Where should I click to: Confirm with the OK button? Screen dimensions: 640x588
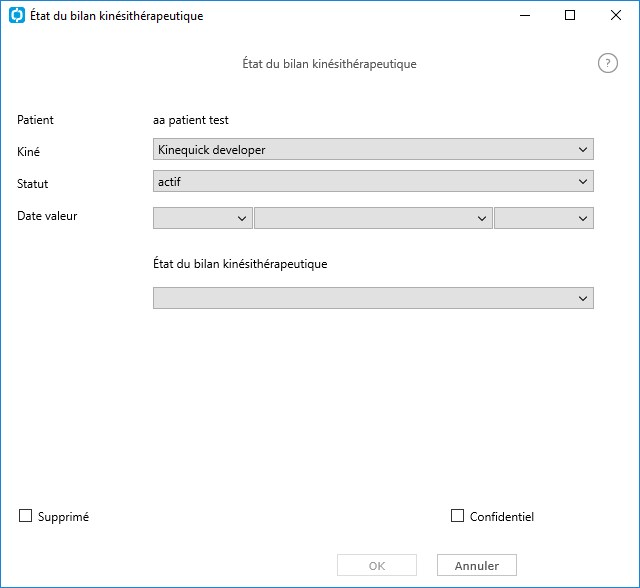click(x=377, y=565)
